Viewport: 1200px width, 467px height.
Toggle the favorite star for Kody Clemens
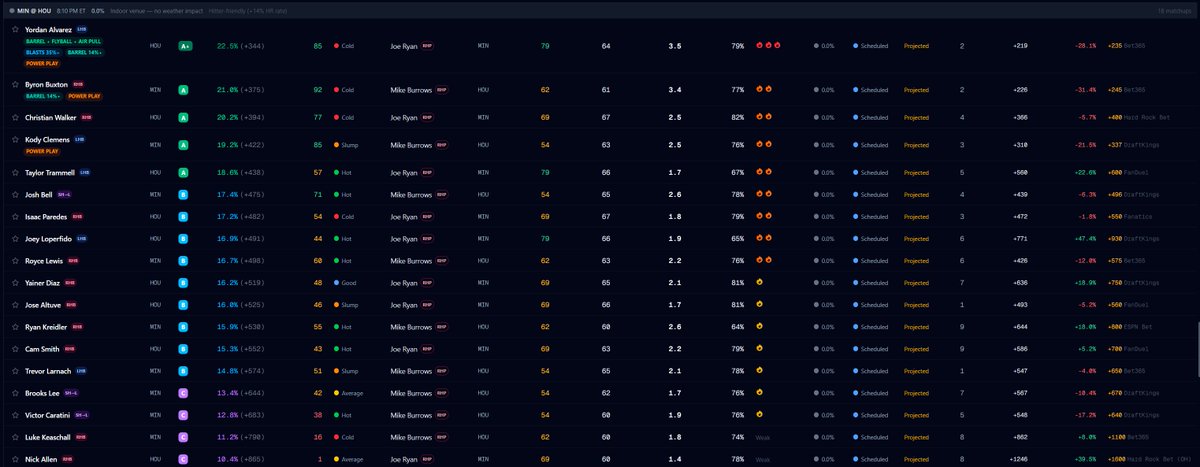pyautogui.click(x=15, y=139)
